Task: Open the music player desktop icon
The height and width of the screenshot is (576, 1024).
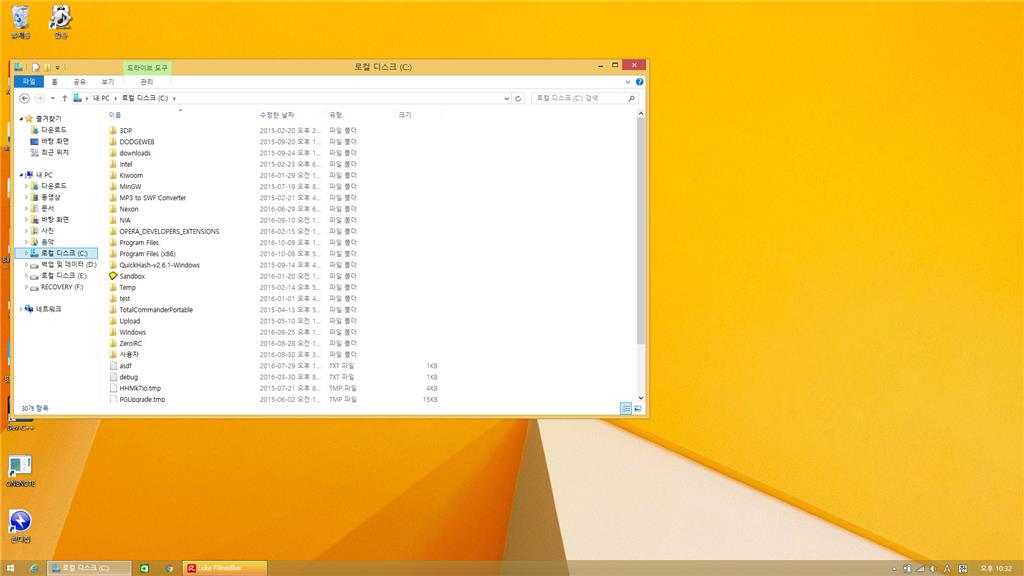Action: [x=61, y=22]
